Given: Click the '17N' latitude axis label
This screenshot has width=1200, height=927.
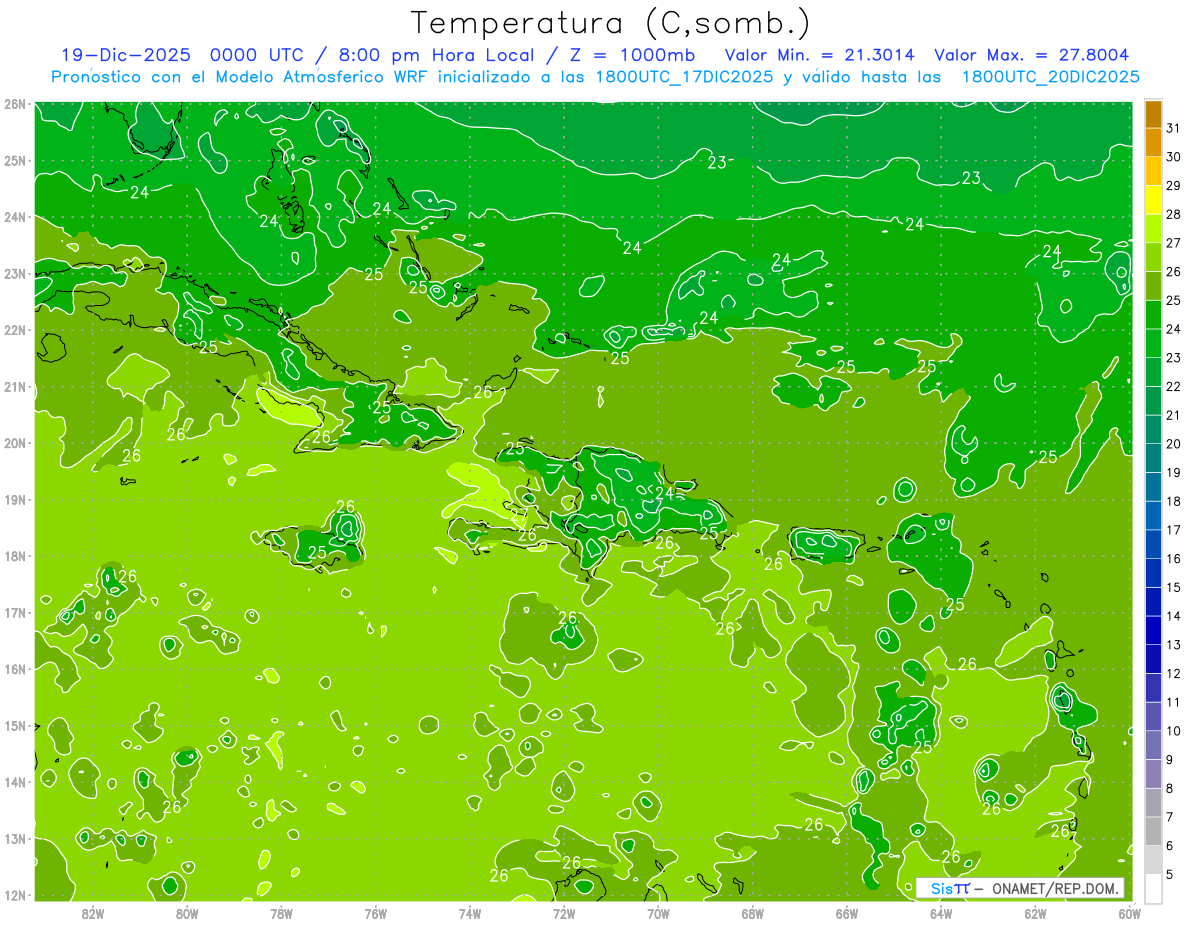Looking at the screenshot, I should pyautogui.click(x=15, y=612).
